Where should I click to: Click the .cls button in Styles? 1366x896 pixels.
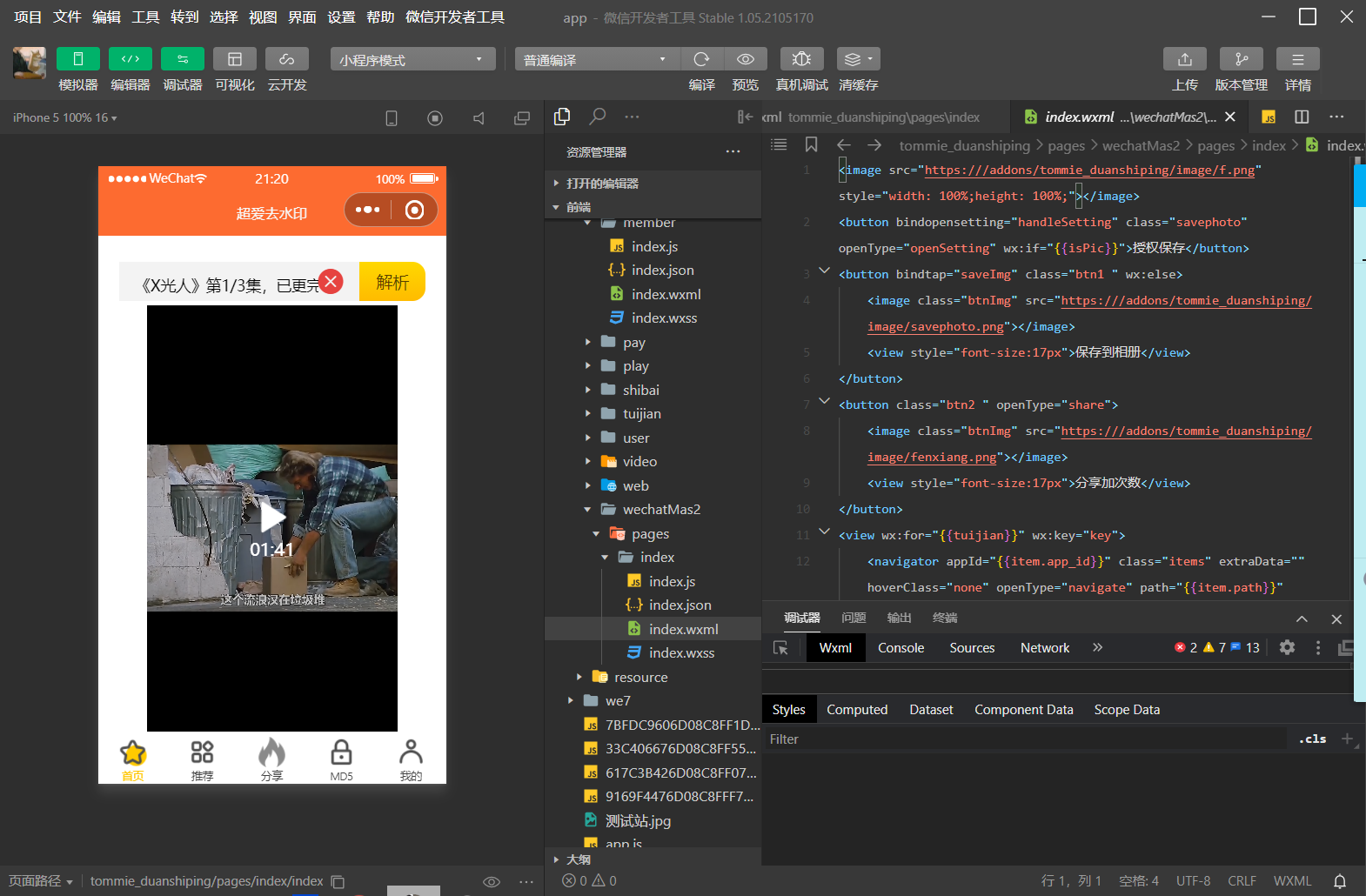[x=1312, y=739]
